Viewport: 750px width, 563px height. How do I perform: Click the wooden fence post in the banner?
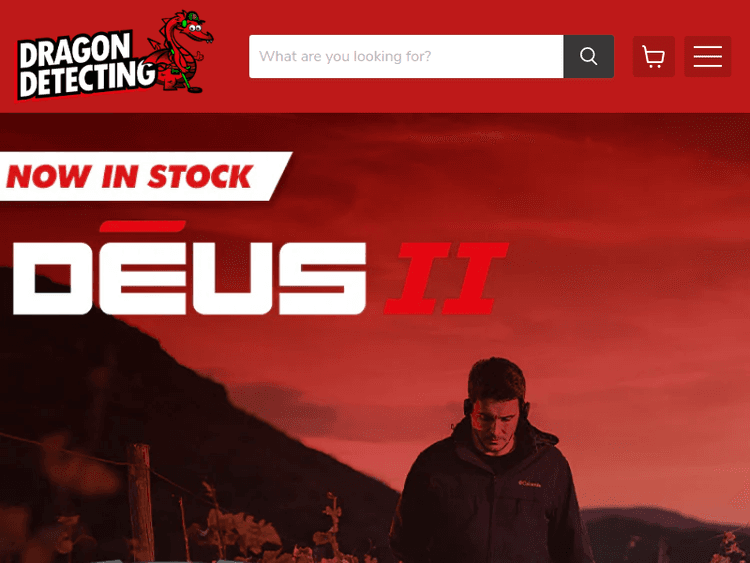coord(140,502)
